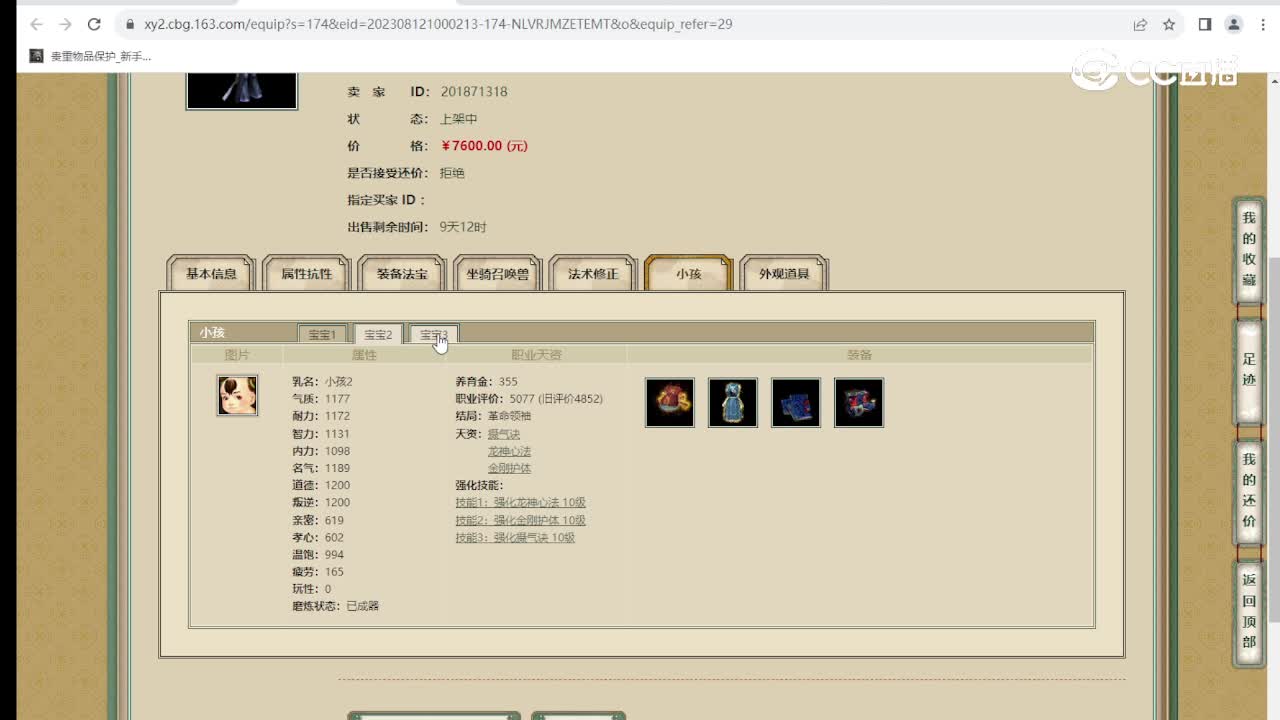The image size is (1280, 720).
Task: Click 耐力 1172 attribute
Action: click(321, 416)
